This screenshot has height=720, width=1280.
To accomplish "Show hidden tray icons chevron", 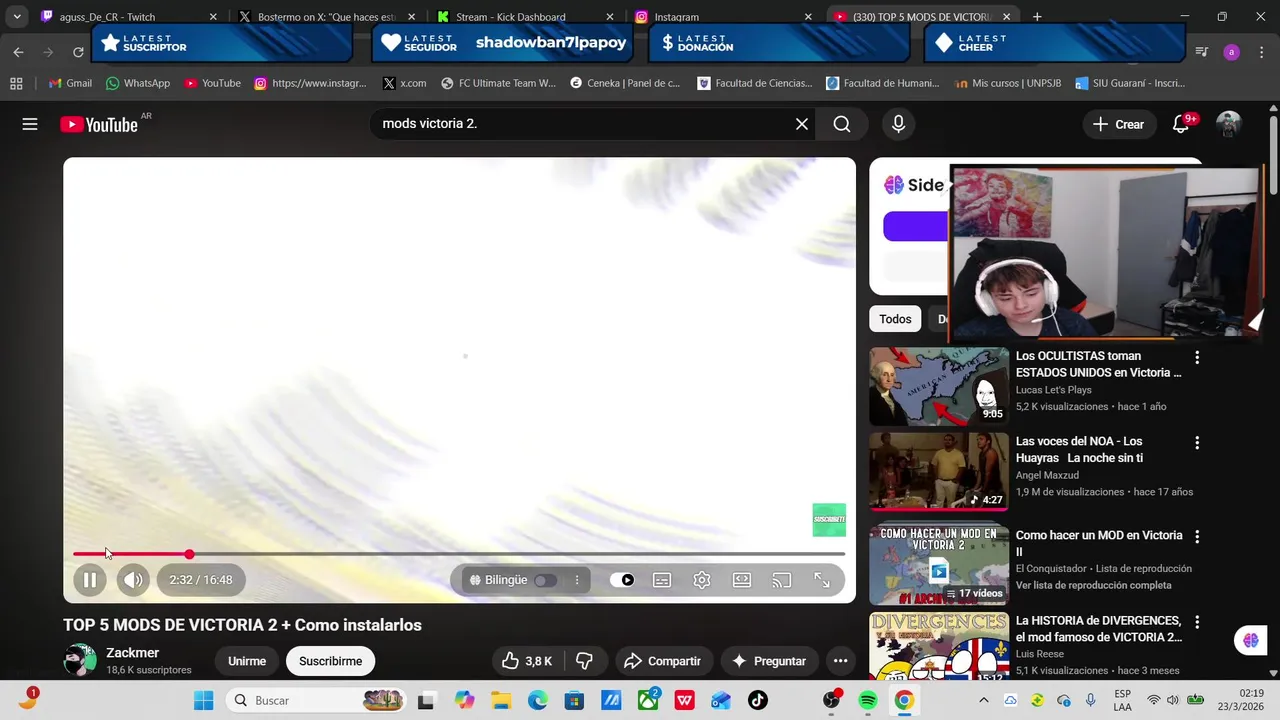I will [x=983, y=700].
